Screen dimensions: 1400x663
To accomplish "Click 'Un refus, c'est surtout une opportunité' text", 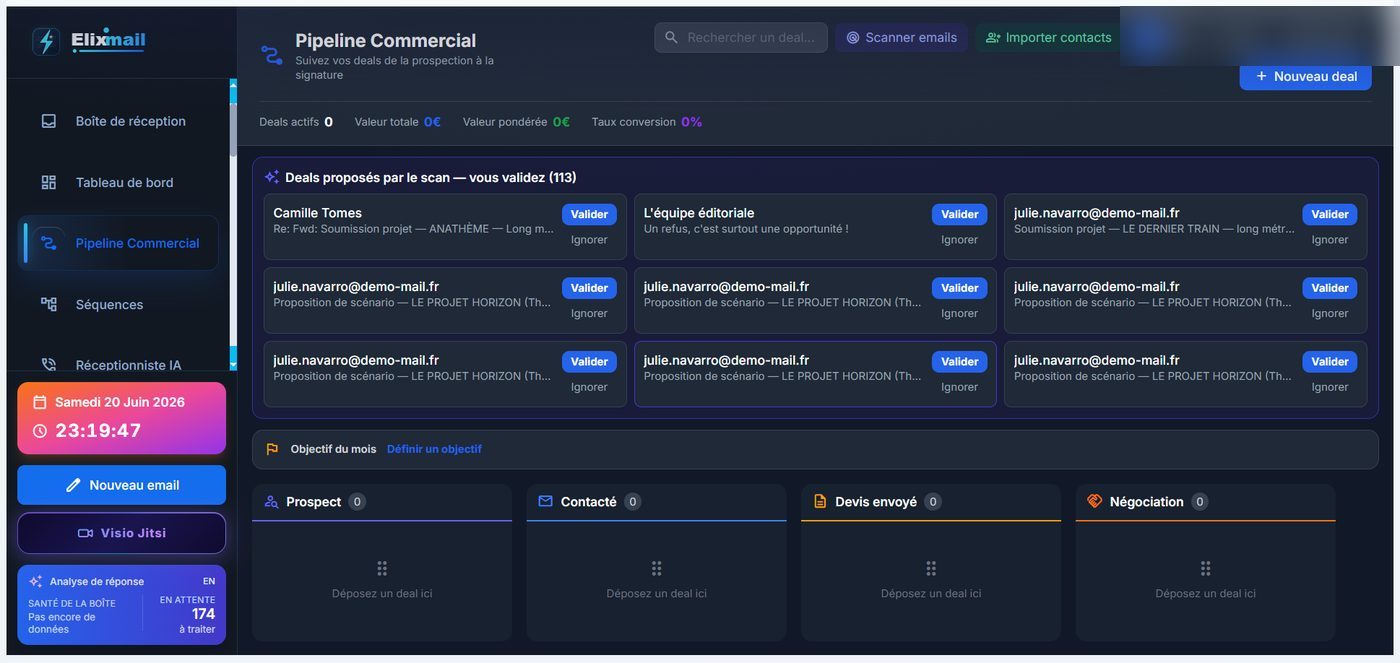I will pyautogui.click(x=746, y=229).
